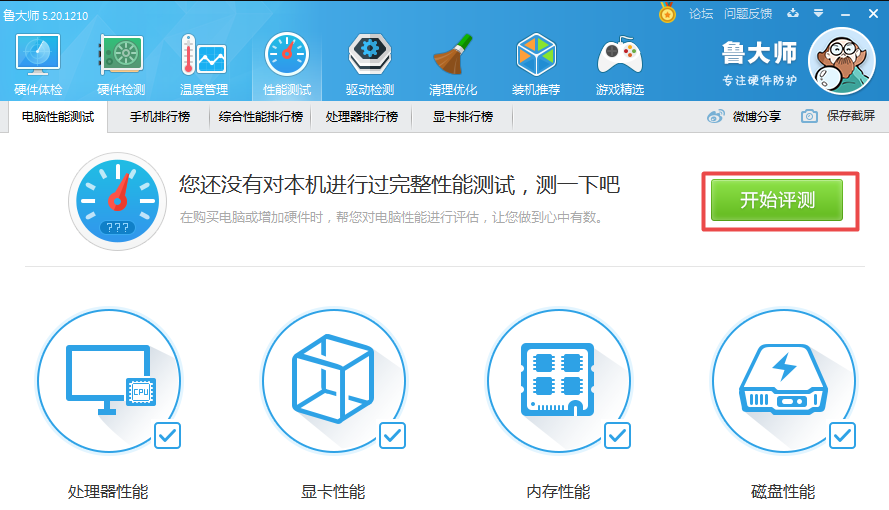The width and height of the screenshot is (889, 510).
Task: Uncheck the 磁盘性能 checkbox
Action: click(843, 435)
